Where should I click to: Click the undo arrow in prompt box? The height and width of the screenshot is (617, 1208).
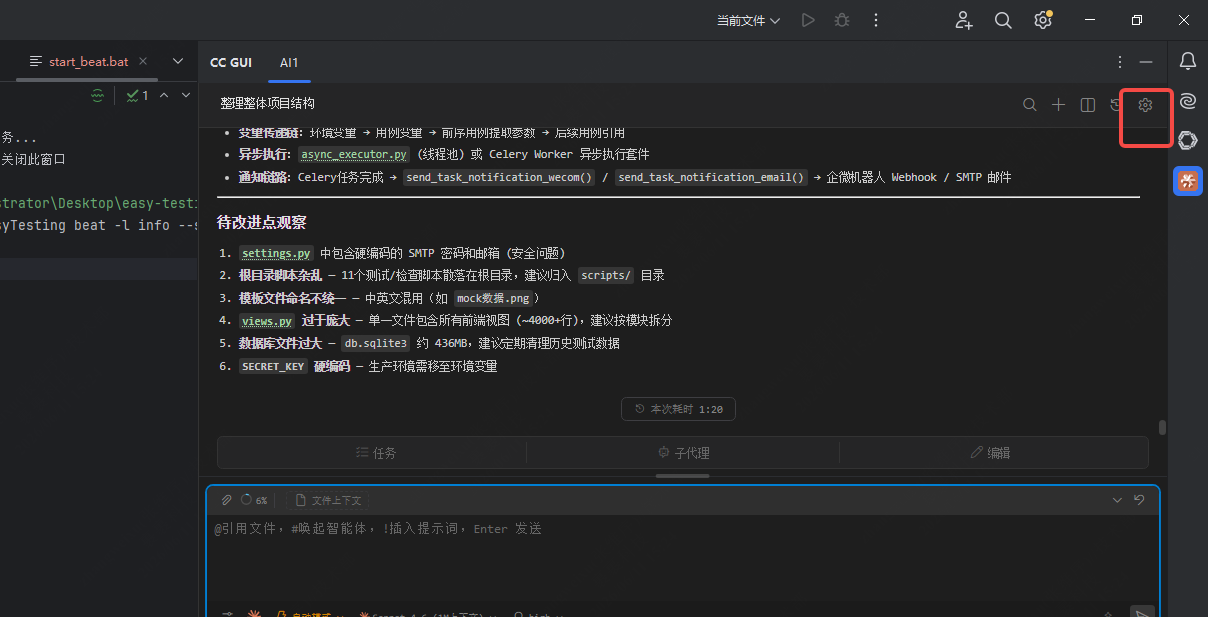pyautogui.click(x=1139, y=500)
